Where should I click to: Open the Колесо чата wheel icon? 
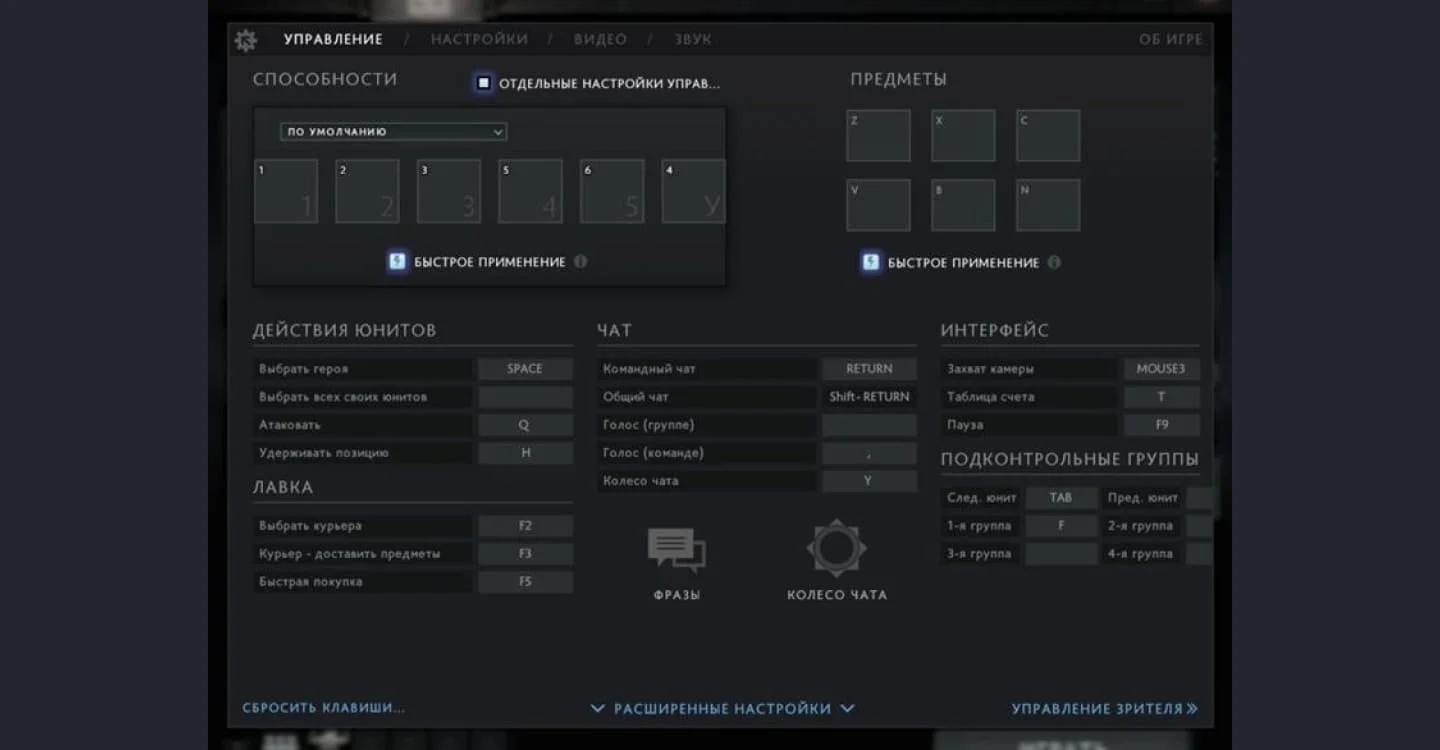[836, 548]
